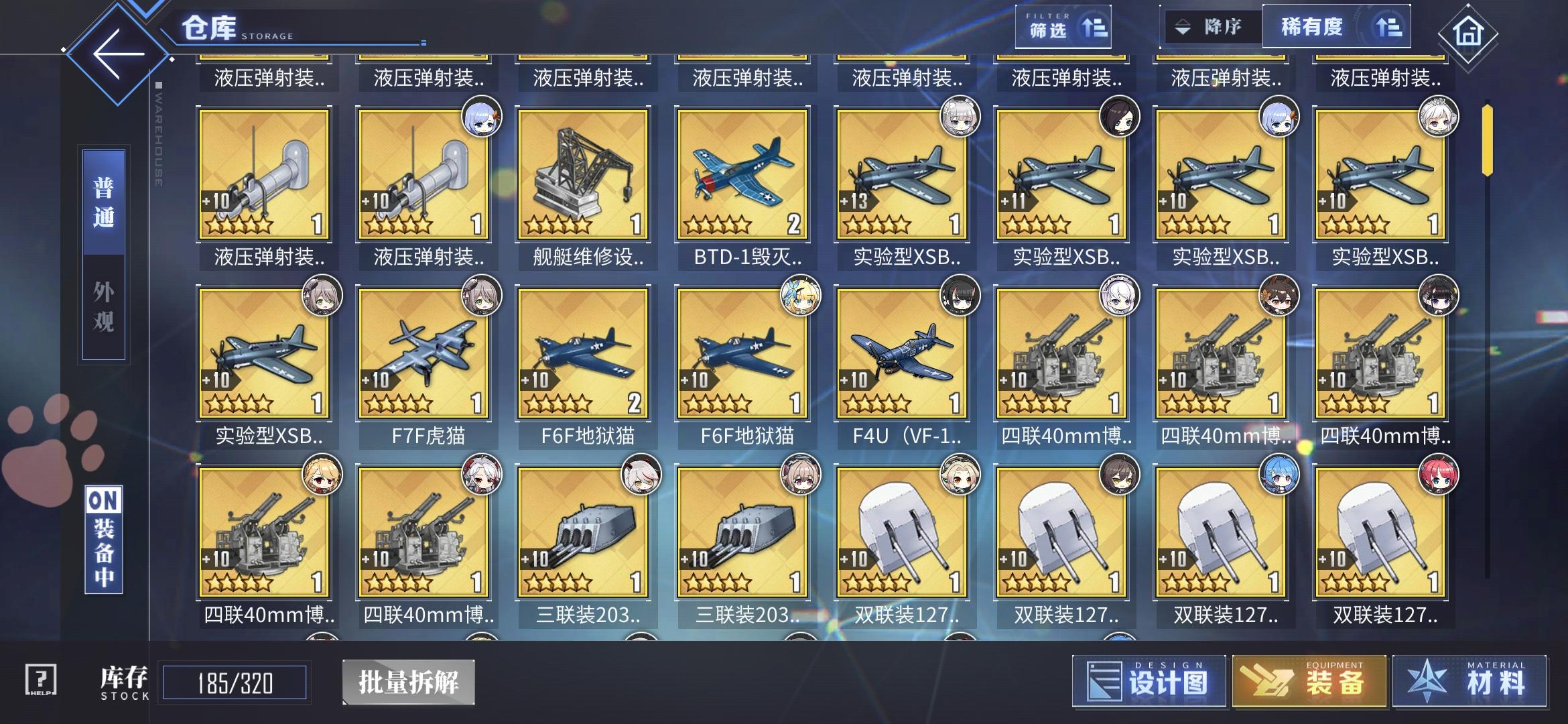This screenshot has width=1568, height=724.
Task: Click the 装备 equipment button
Action: coord(1309,682)
